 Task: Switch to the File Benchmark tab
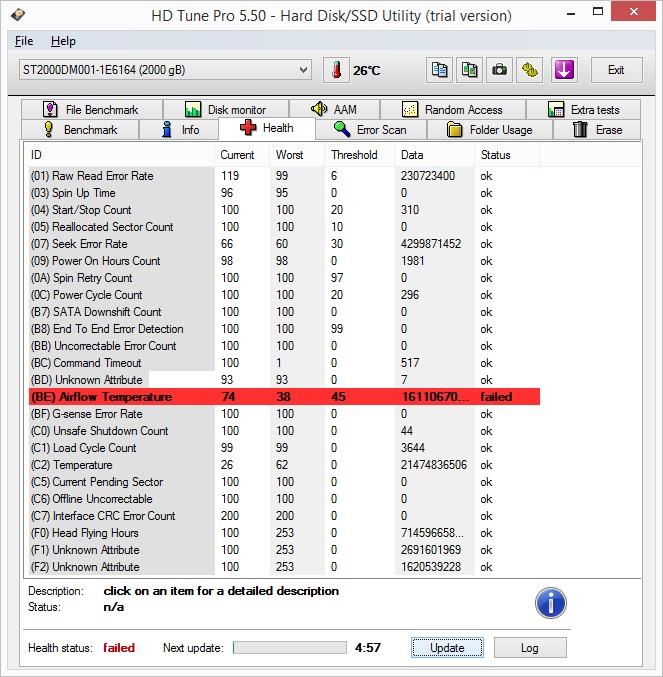click(x=92, y=110)
